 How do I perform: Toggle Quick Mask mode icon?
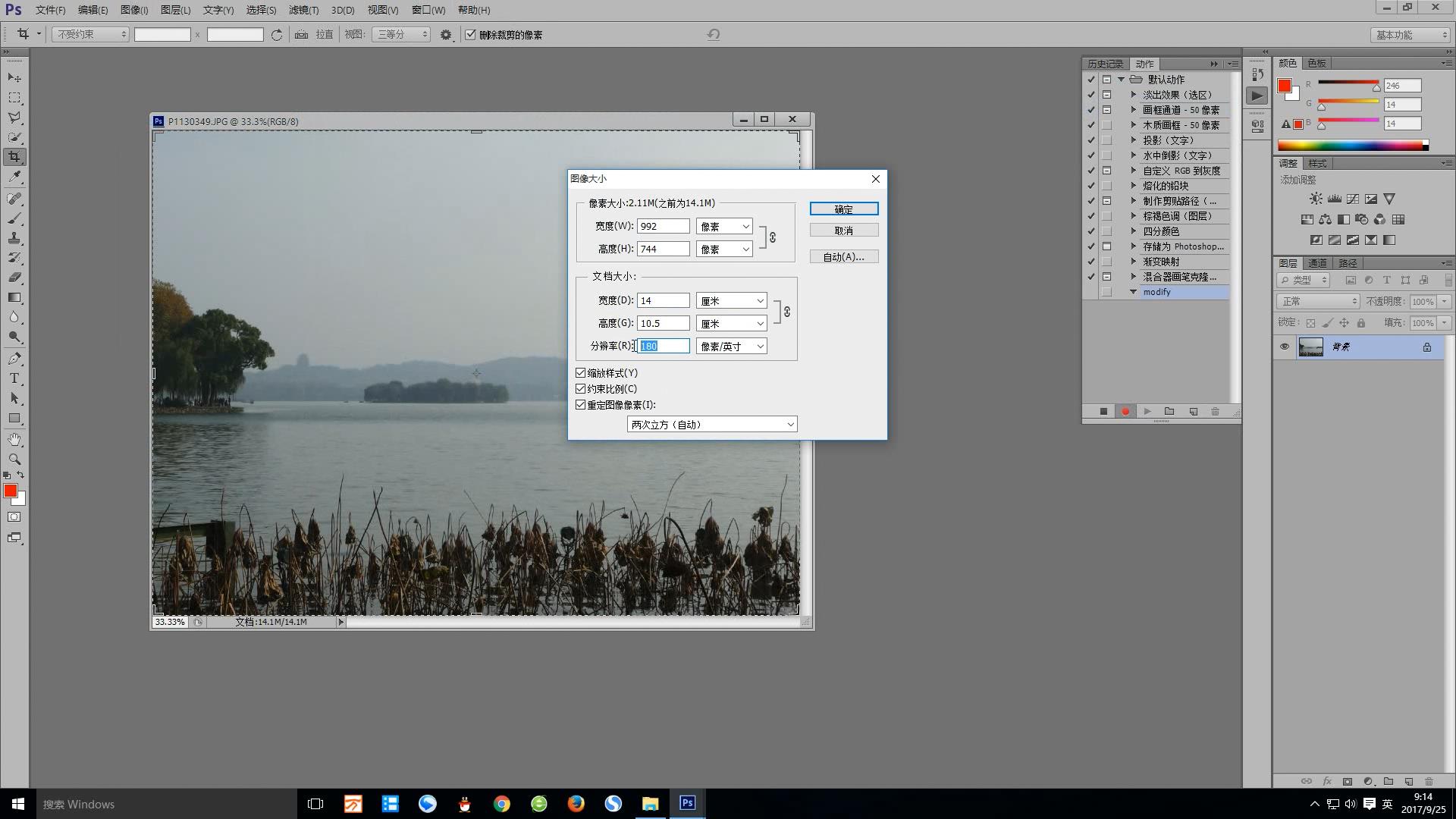click(14, 517)
